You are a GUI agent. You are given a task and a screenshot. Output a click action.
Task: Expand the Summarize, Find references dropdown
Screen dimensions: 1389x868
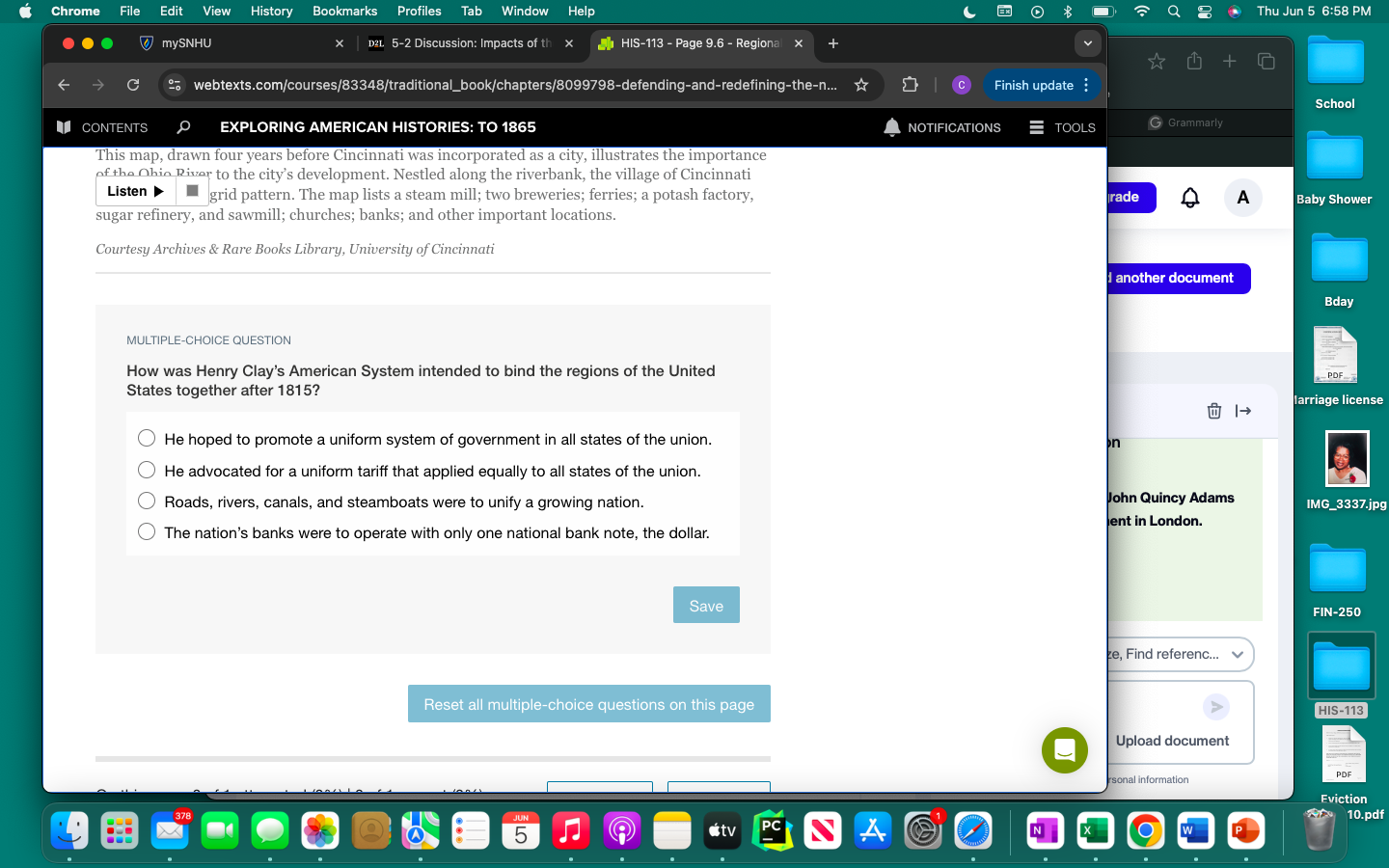(1238, 654)
